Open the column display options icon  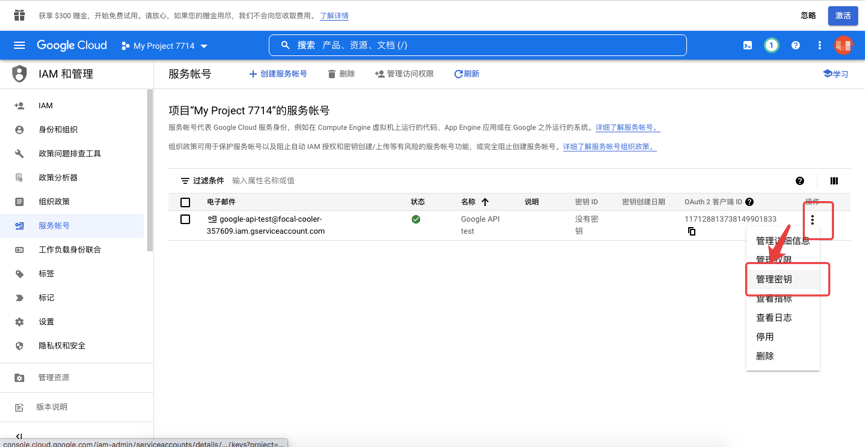(x=834, y=181)
